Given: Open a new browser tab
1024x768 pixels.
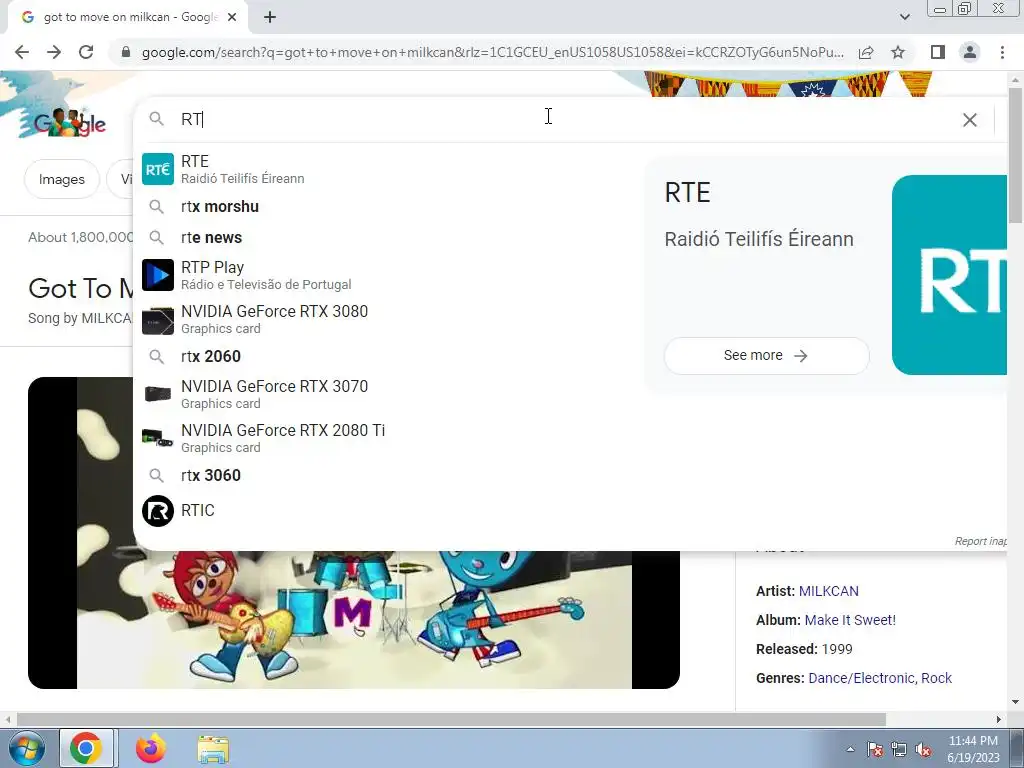Looking at the screenshot, I should click(x=270, y=18).
